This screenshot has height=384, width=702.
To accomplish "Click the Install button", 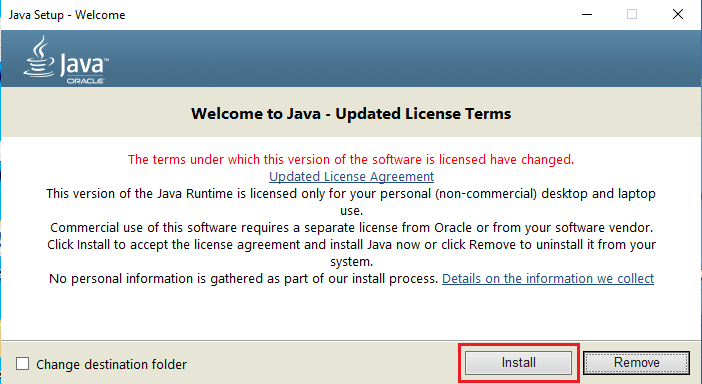I will pos(518,362).
